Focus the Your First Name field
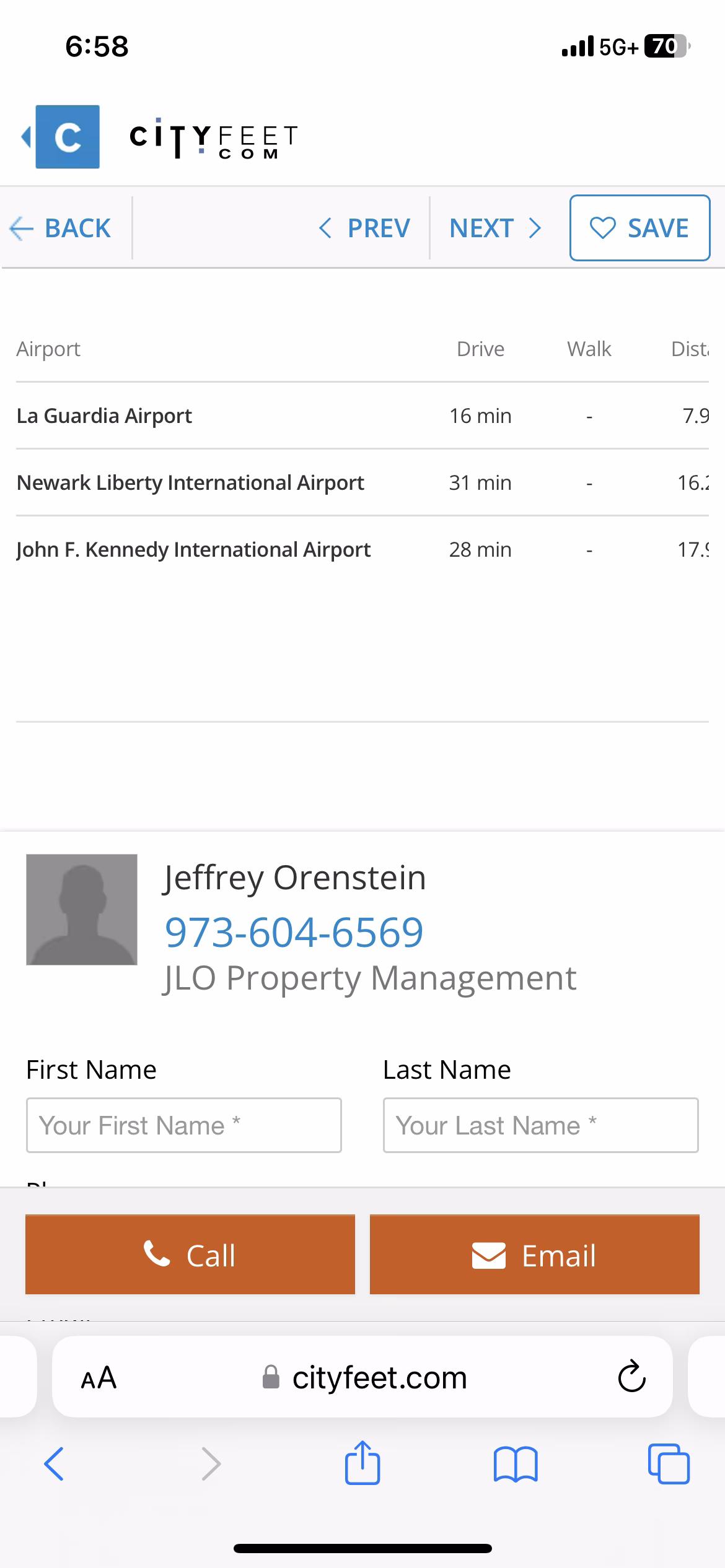Screen dimensions: 725x1568 tap(183, 1125)
